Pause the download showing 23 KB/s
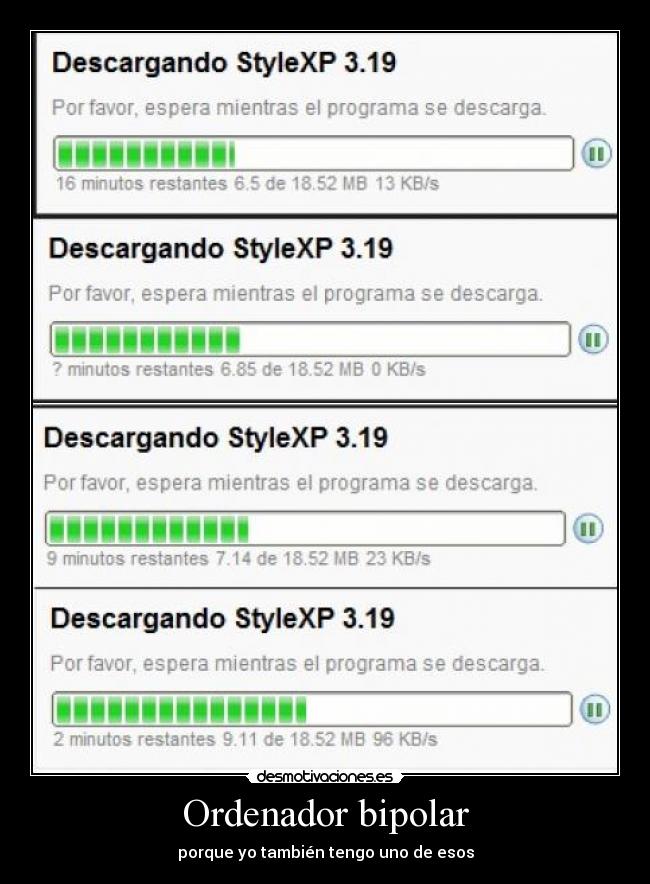The width and height of the screenshot is (650, 884). [x=588, y=528]
